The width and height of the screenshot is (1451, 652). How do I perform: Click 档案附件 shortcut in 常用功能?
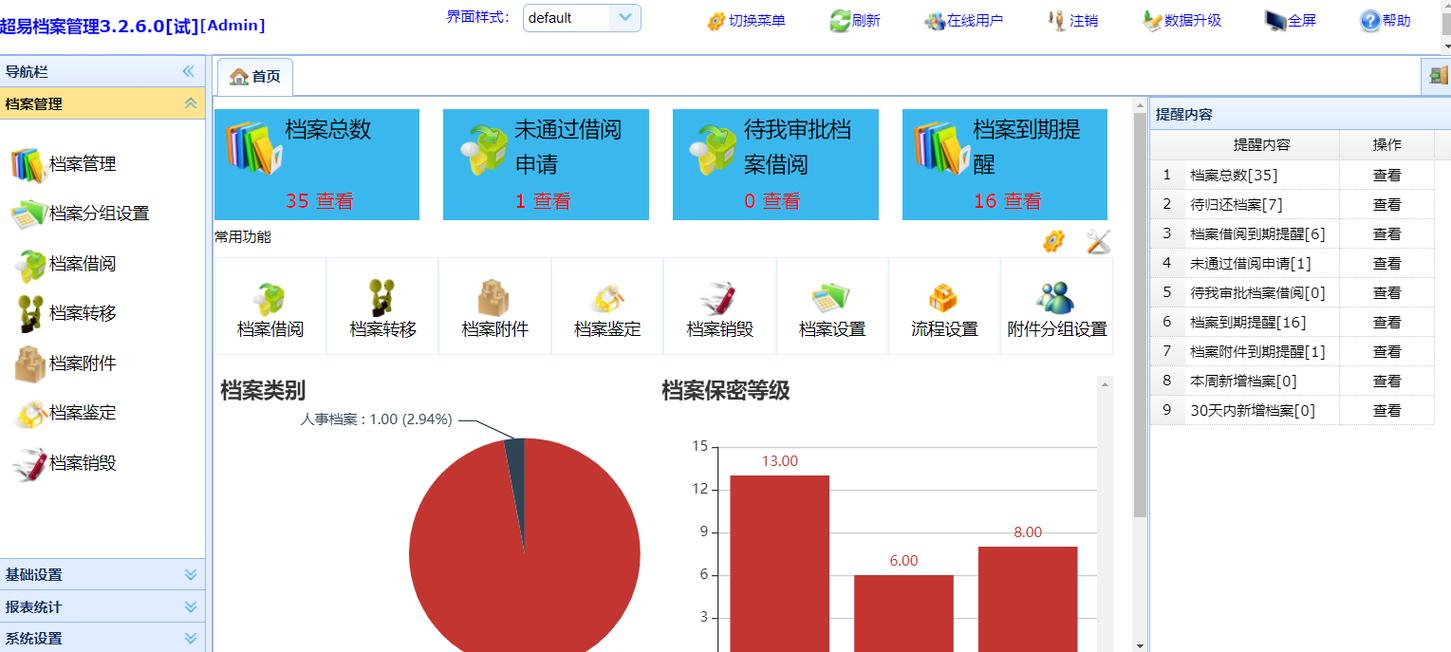495,308
